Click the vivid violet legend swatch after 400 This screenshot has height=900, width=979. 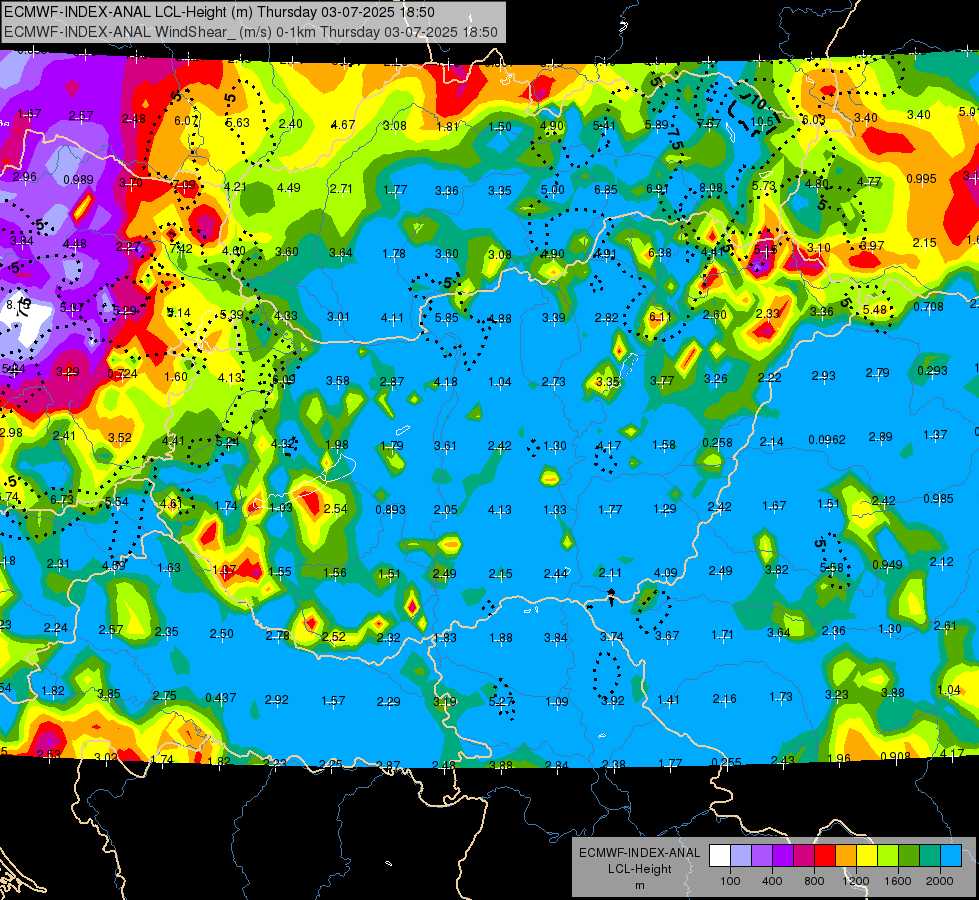tap(783, 855)
